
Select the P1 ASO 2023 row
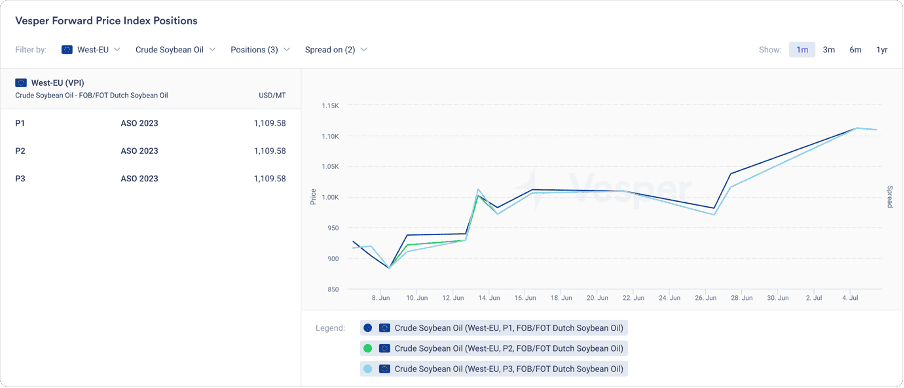pyautogui.click(x=150, y=123)
